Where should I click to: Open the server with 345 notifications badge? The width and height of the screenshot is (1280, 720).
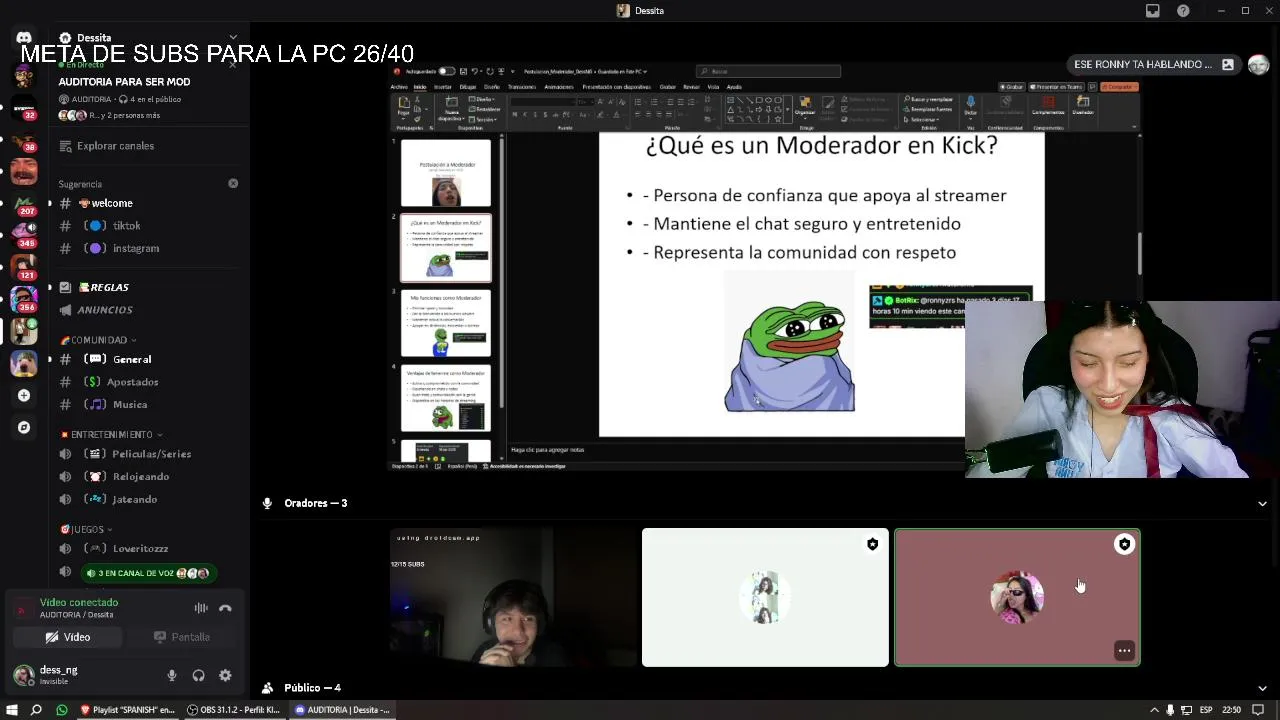(24, 235)
